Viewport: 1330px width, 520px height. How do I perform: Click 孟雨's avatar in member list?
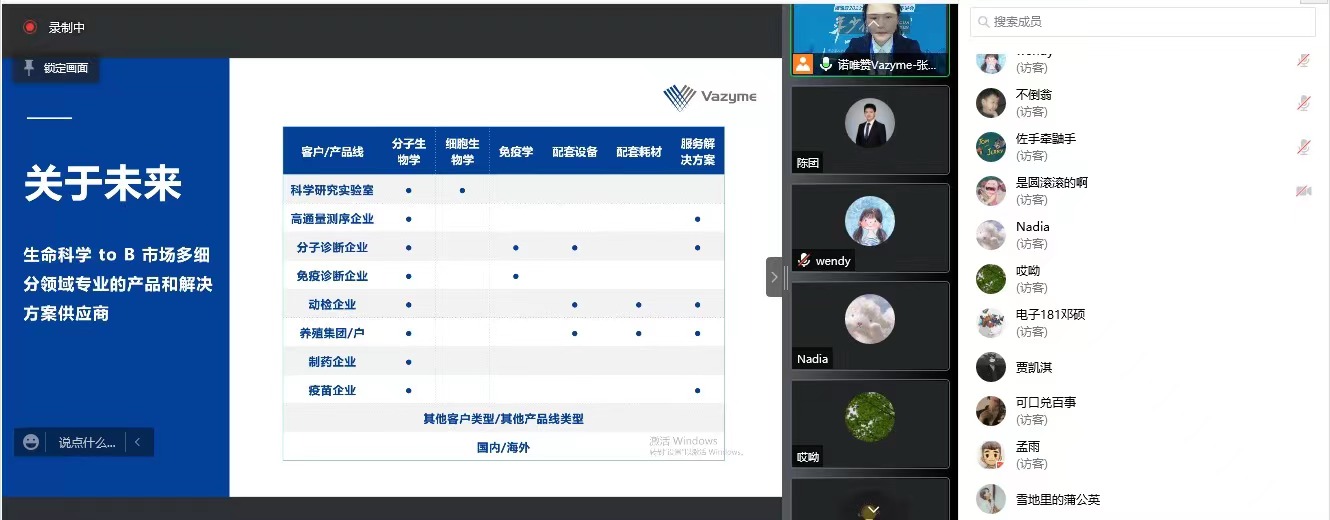tap(991, 455)
